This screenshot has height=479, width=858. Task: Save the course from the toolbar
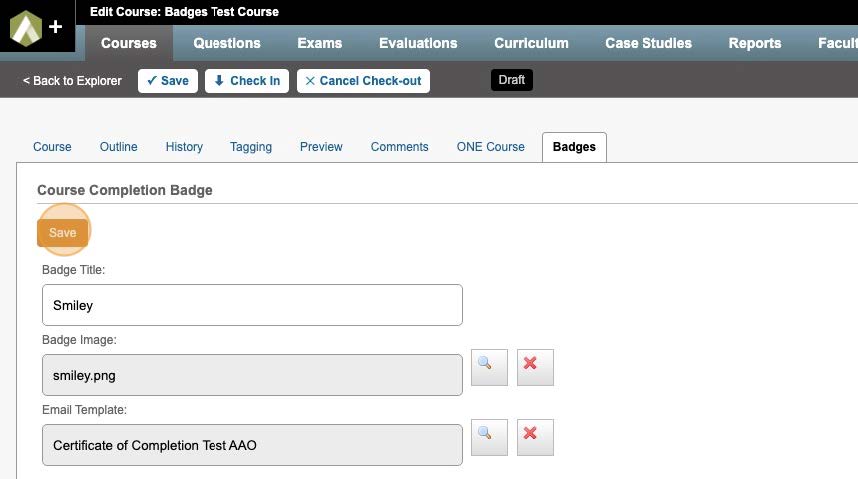(x=167, y=81)
